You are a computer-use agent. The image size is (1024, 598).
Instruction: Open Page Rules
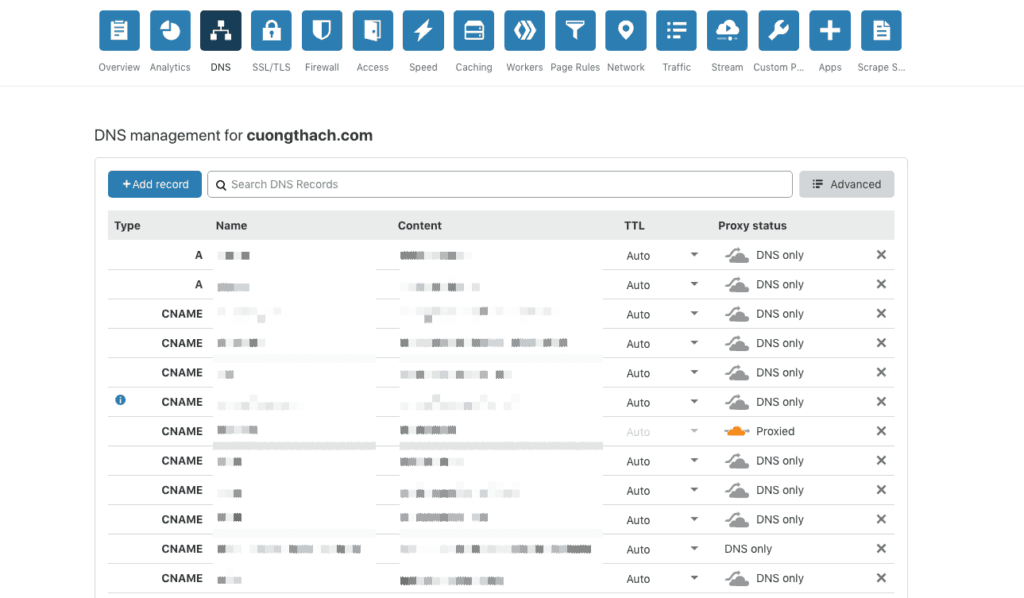(x=575, y=30)
